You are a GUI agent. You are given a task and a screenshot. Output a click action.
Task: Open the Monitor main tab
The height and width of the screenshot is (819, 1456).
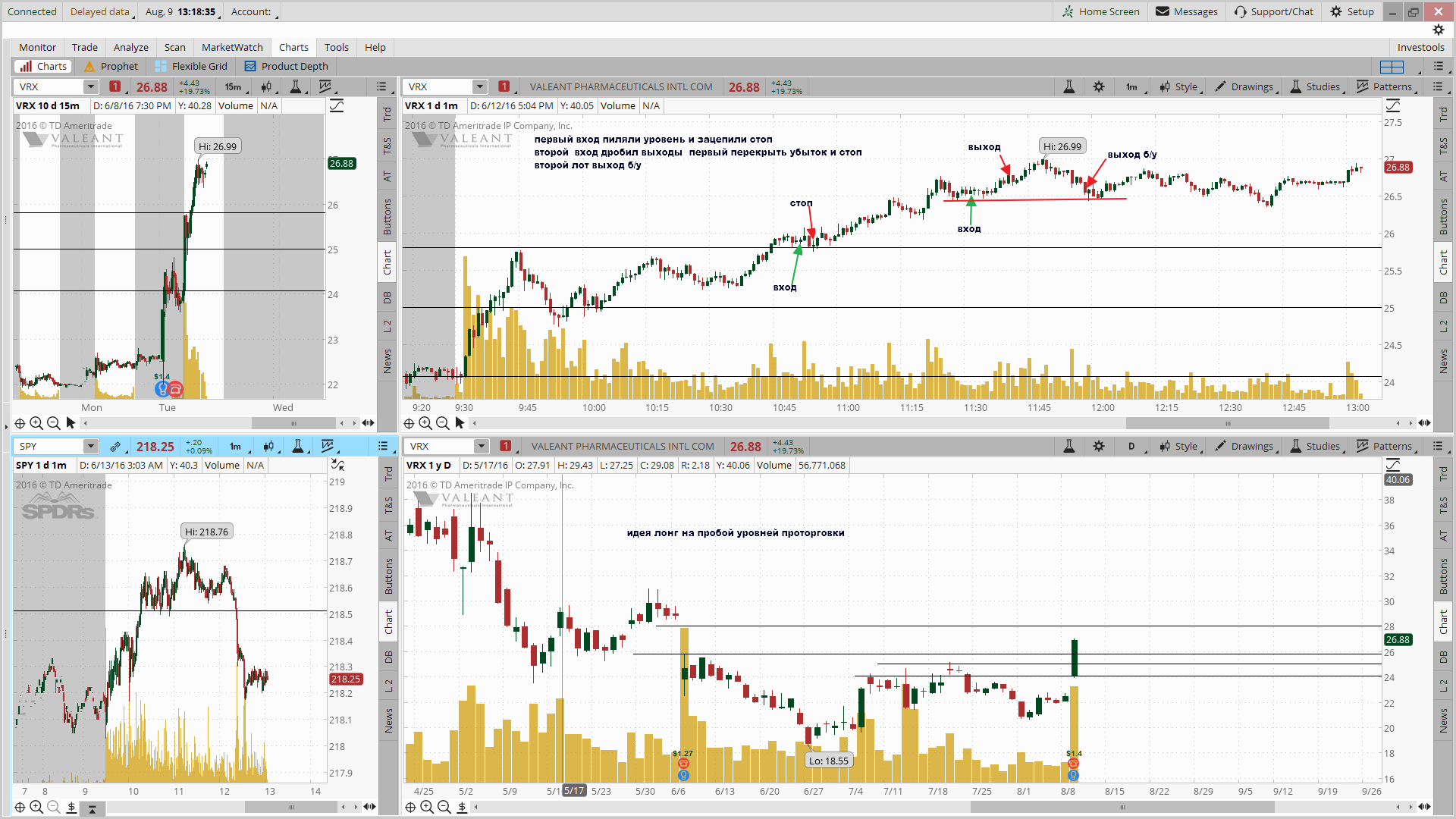(x=37, y=47)
